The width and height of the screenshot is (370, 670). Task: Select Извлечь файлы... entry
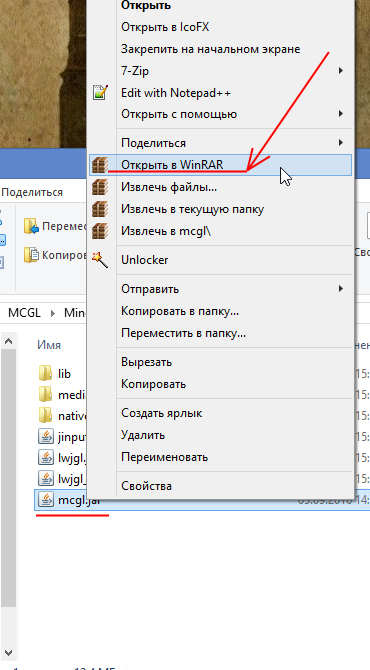[x=169, y=187]
